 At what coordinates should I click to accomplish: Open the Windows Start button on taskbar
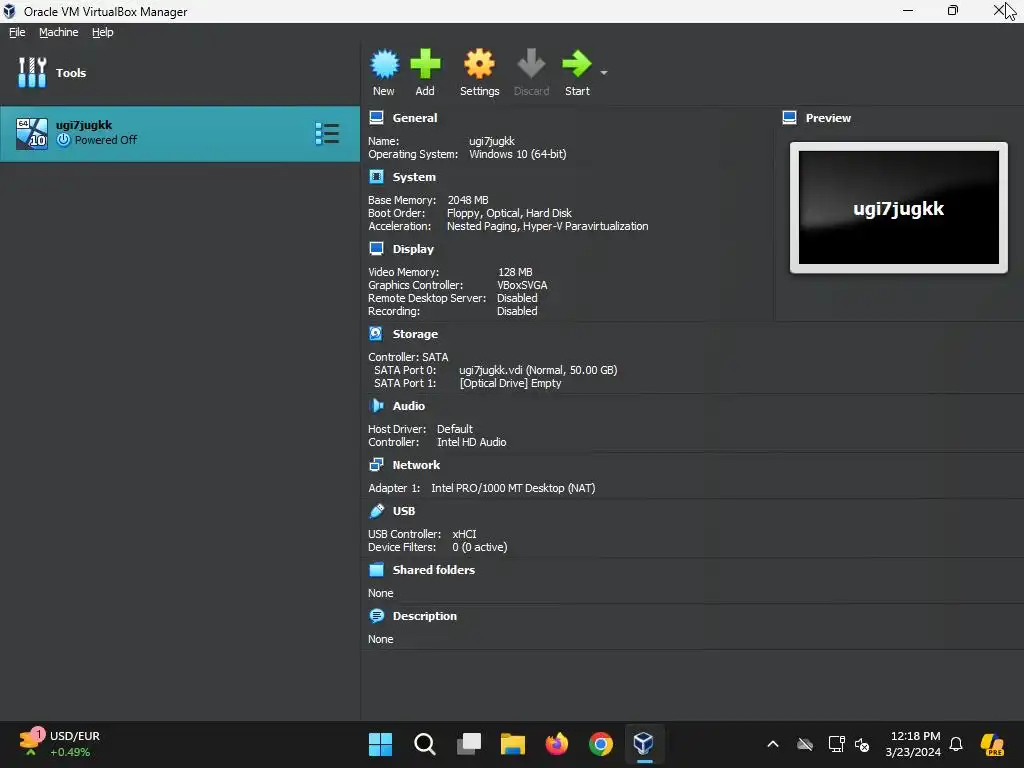(380, 744)
